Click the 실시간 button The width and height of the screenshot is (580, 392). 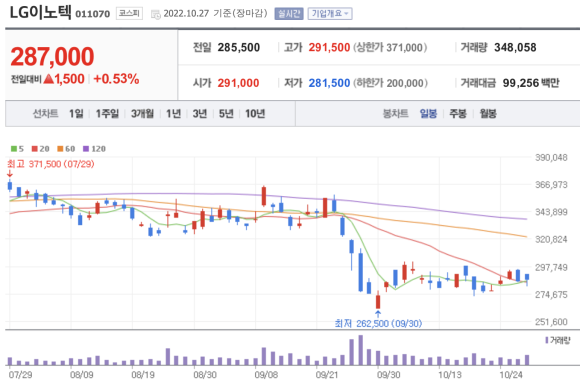click(289, 14)
